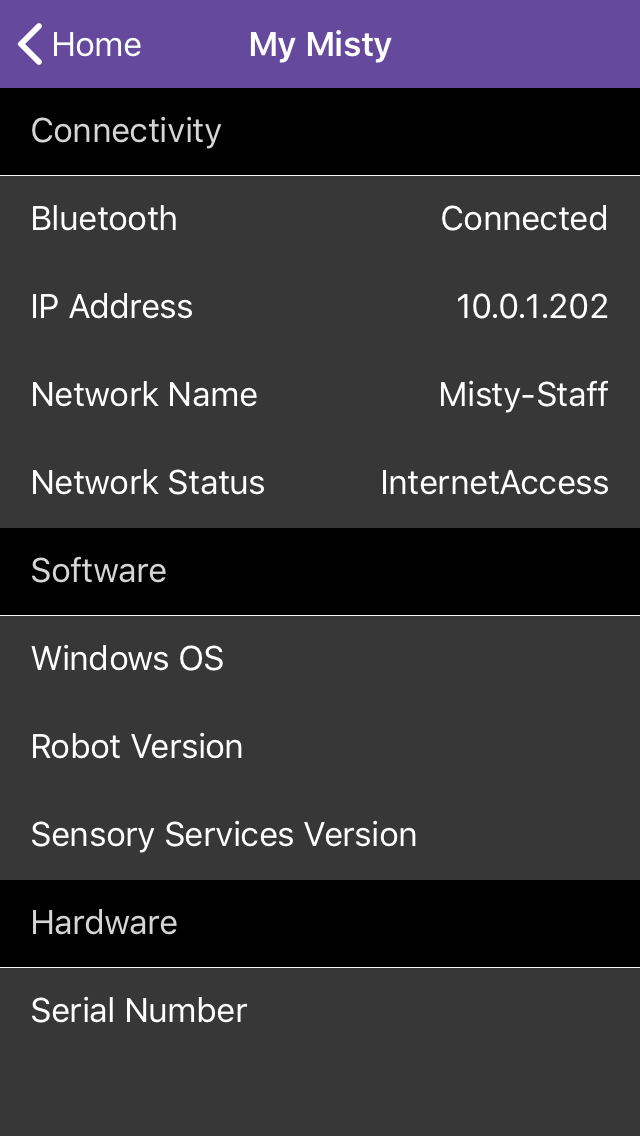
Task: Tap the Bluetooth row icon area
Action: click(x=104, y=218)
